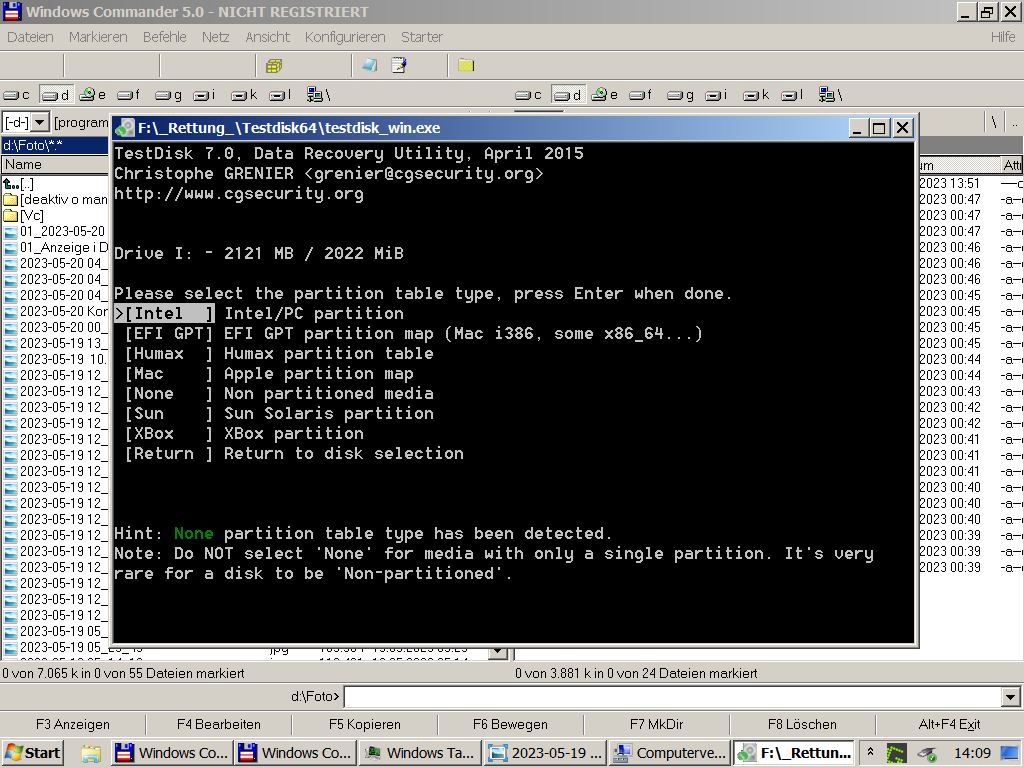Viewport: 1024px width, 768px height.
Task: Click the blue sheets toolbar icon
Action: [x=370, y=65]
